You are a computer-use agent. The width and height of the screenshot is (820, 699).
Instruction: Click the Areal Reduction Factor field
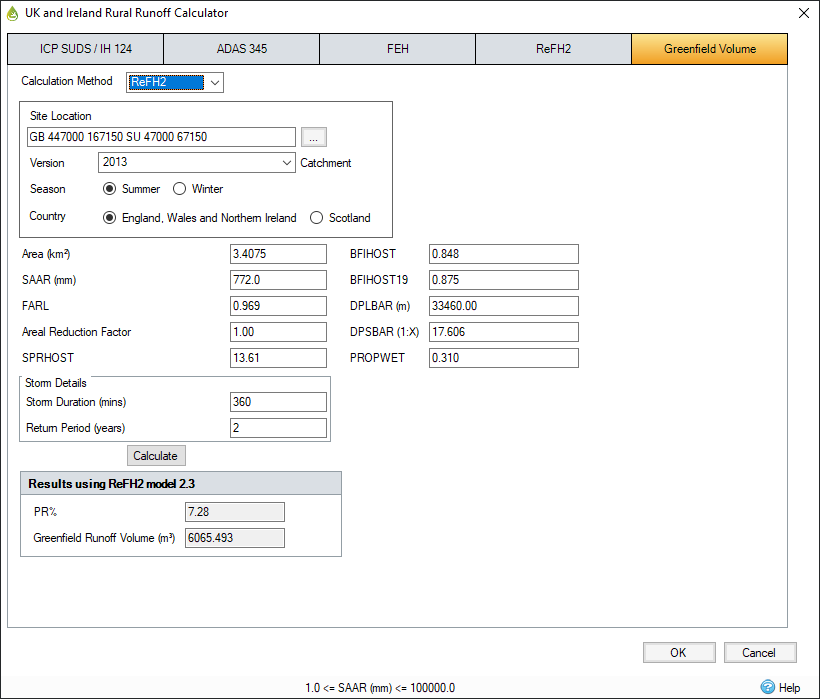click(278, 332)
